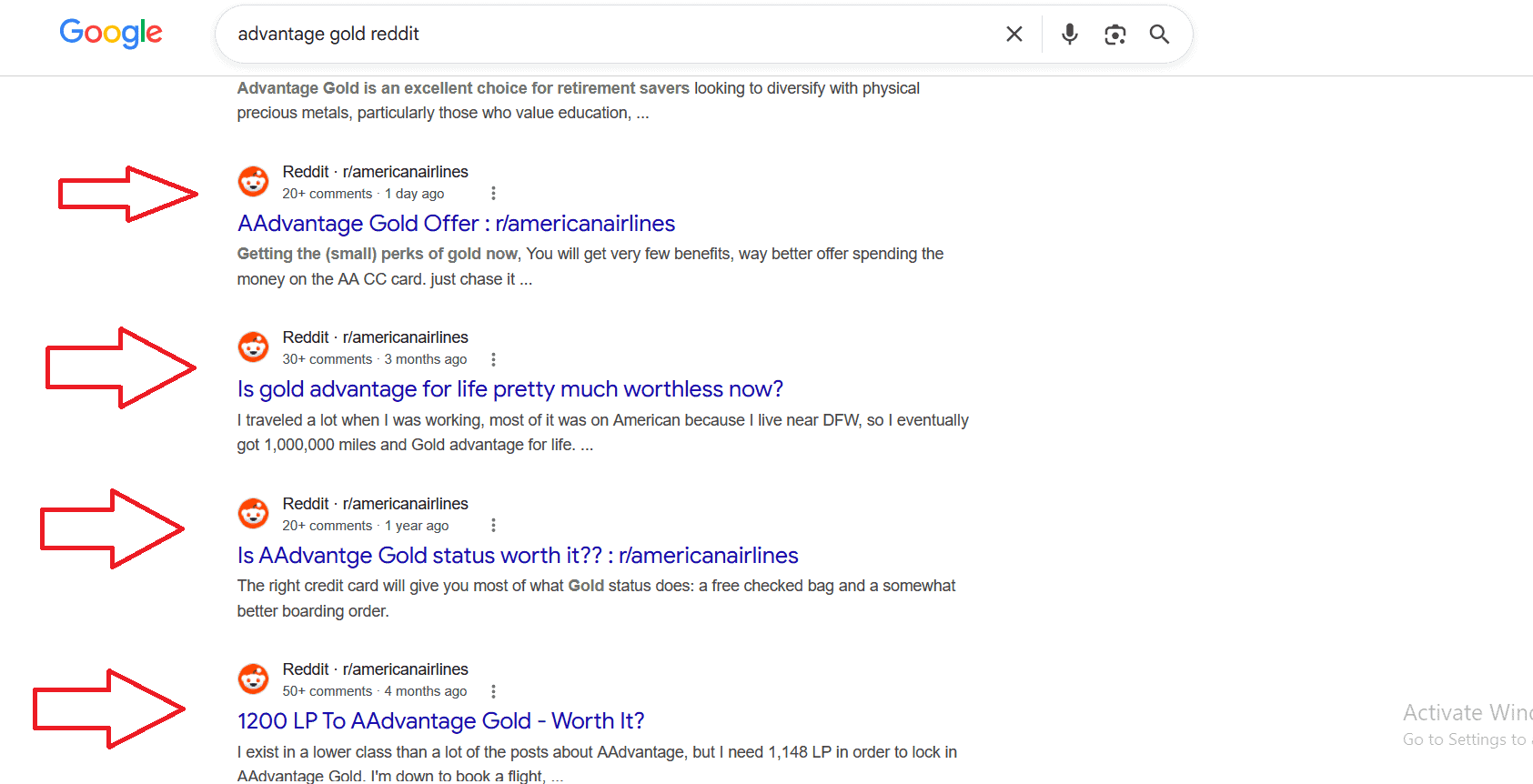Open Is gold advantage for life pretty much worthless now
This screenshot has height=784, width=1533.
coord(509,389)
